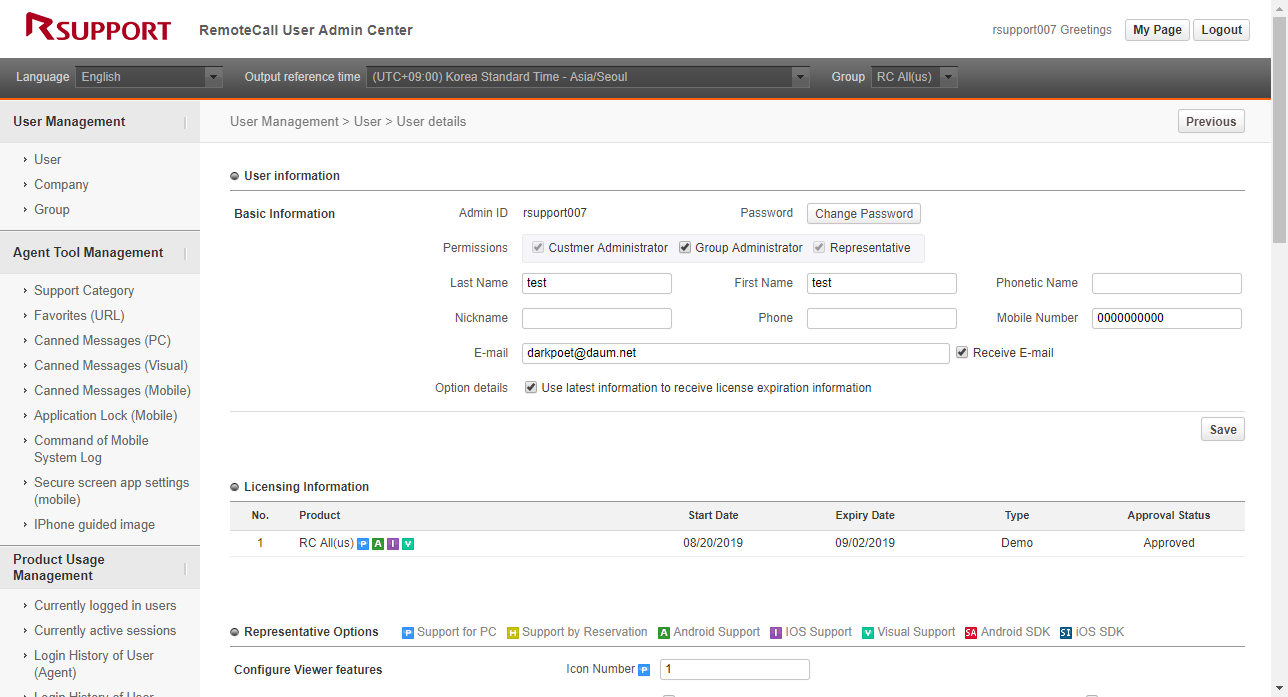Toggle Custmer Administrator permission checkbox
Image resolution: width=1288 pixels, height=697 pixels.
pyautogui.click(x=538, y=248)
